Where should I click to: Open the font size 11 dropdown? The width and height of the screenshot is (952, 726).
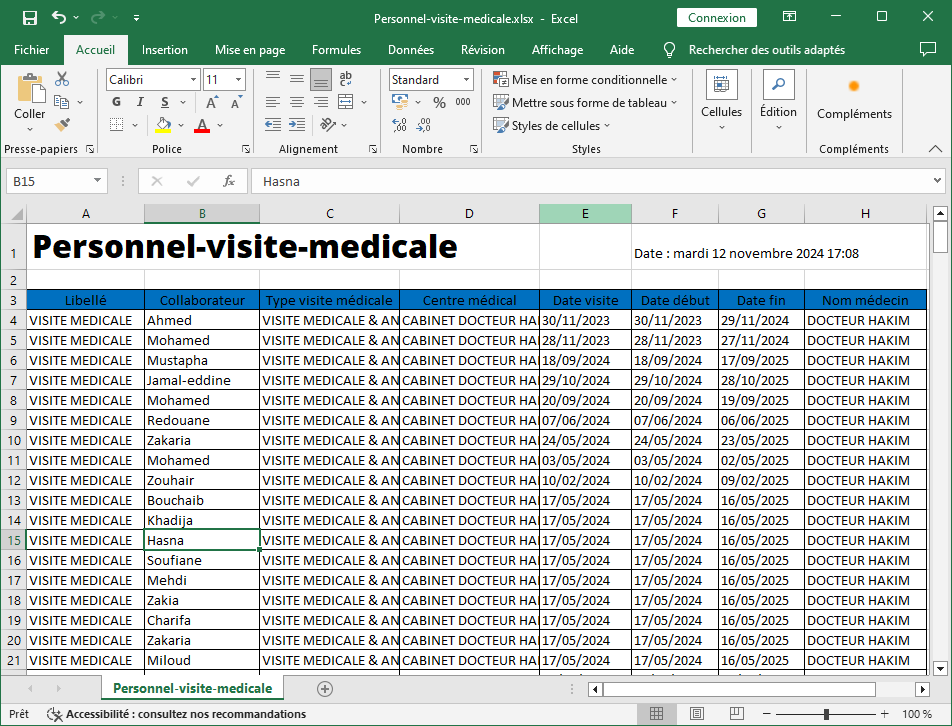[239, 80]
